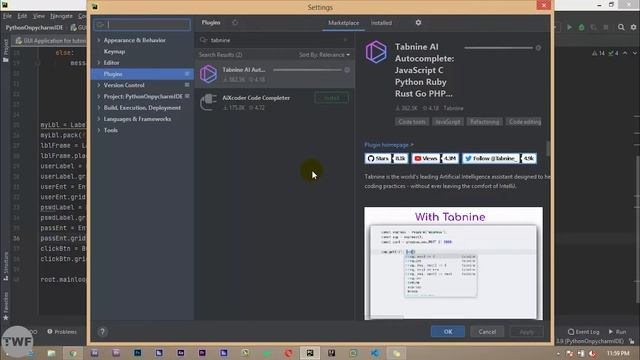Open the Project tool window sidebar button

coord(5,51)
